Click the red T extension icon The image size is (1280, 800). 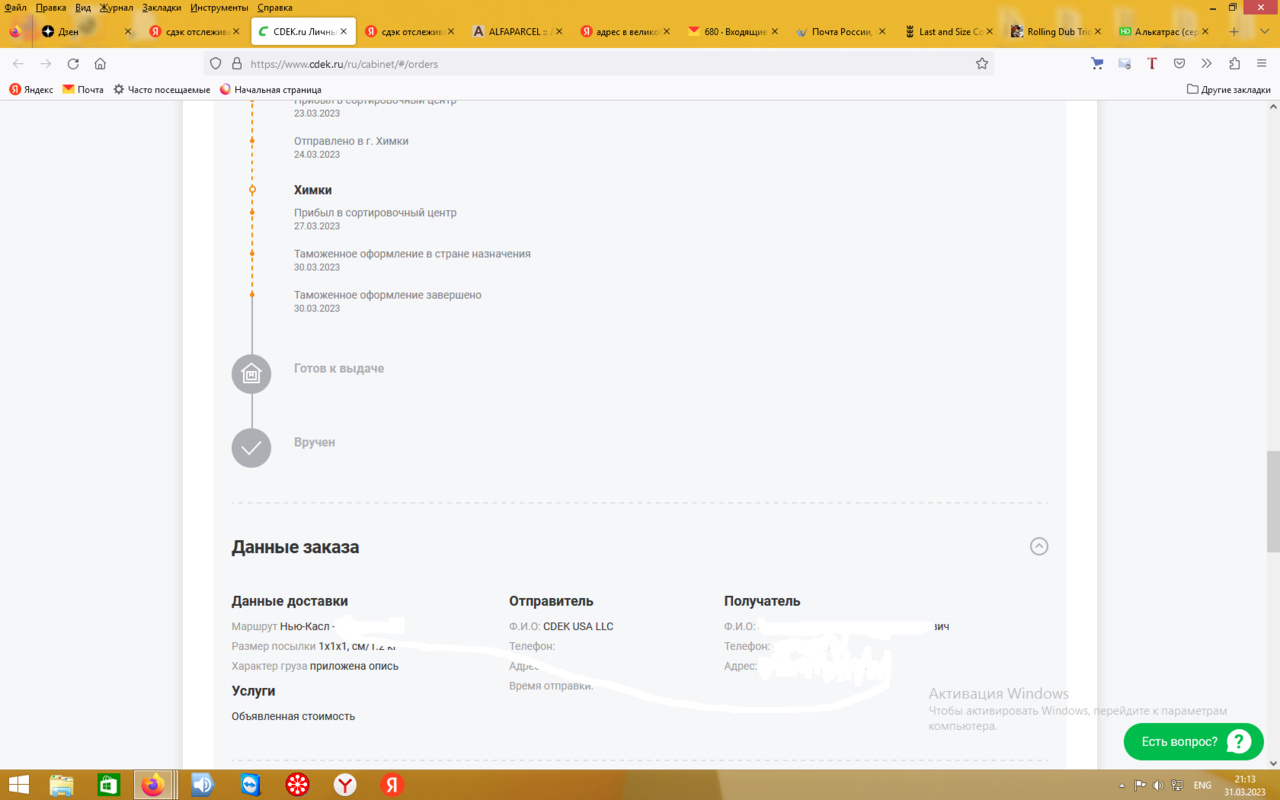tap(1152, 64)
